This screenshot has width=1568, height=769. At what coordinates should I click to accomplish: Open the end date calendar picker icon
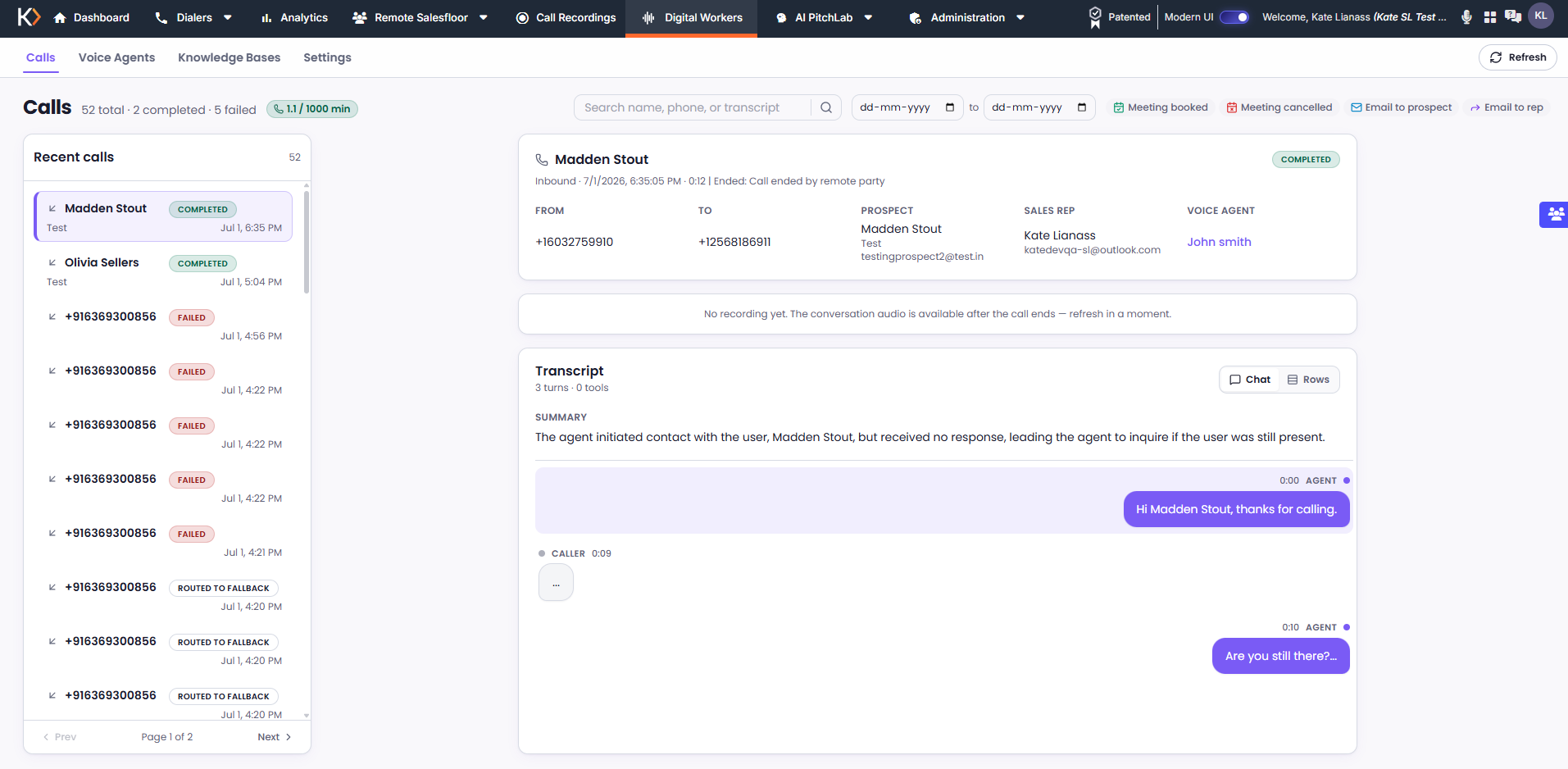[1082, 107]
